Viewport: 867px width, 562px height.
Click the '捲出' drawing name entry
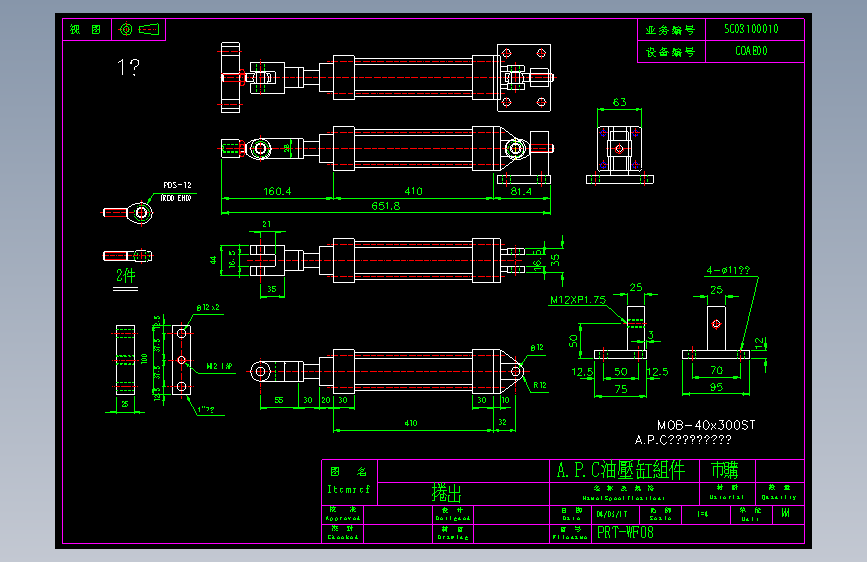(x=446, y=492)
